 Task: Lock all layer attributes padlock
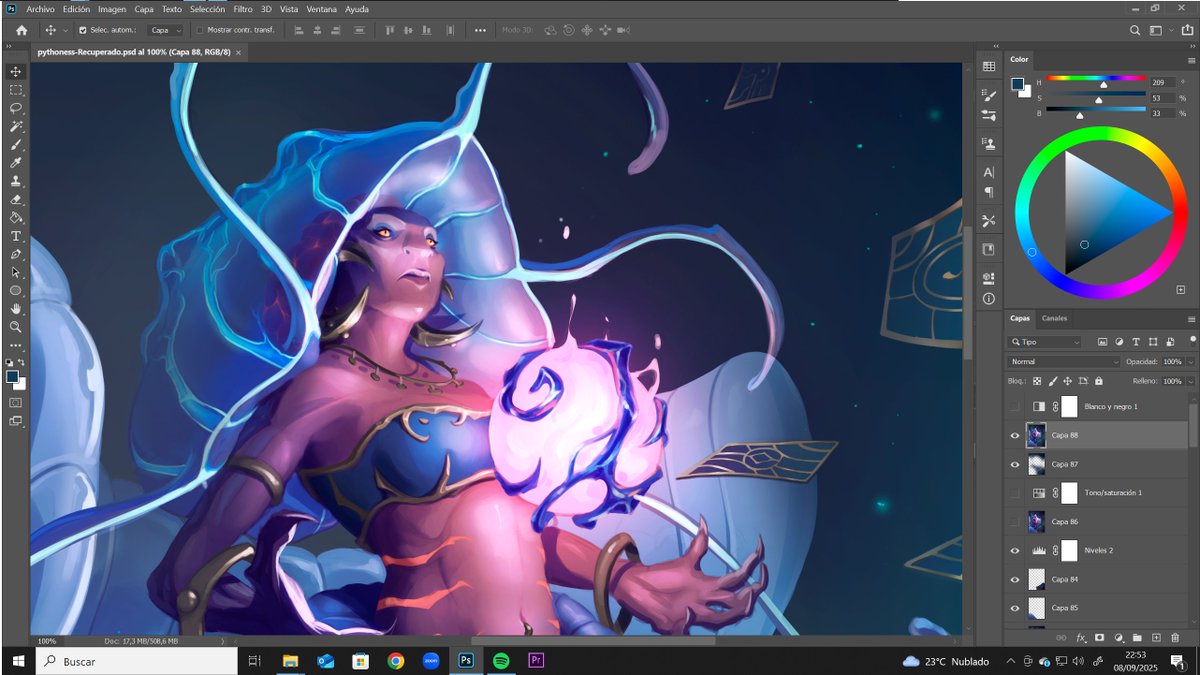tap(1099, 381)
